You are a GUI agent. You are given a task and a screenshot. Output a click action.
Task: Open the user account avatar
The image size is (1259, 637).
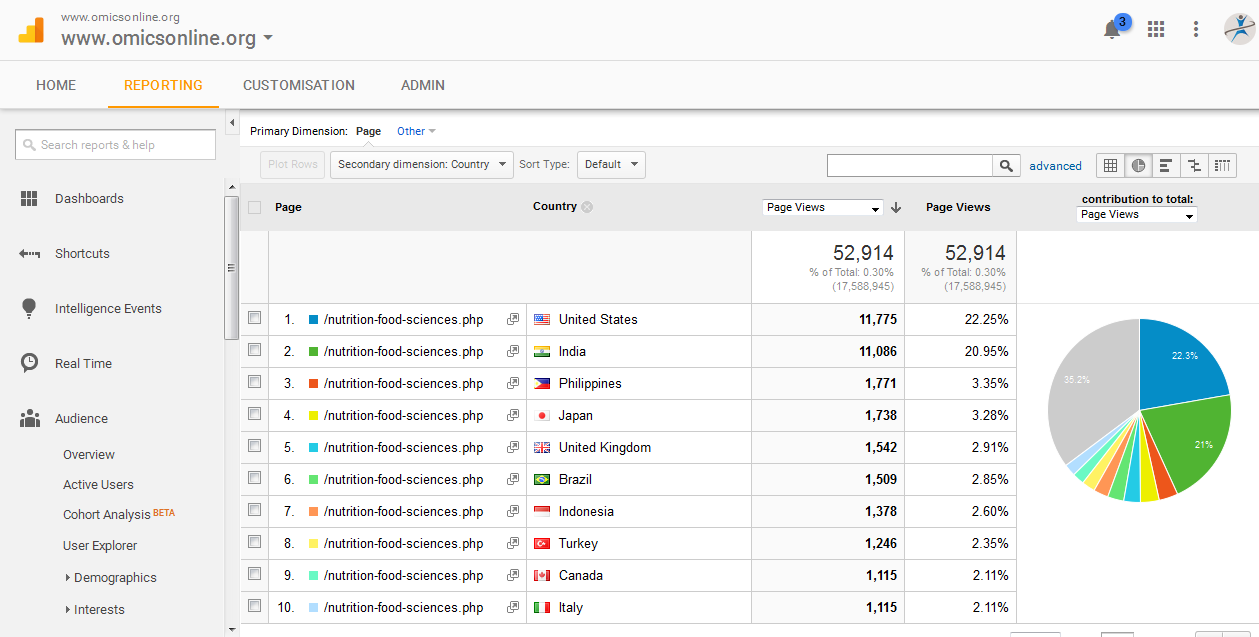(x=1239, y=29)
